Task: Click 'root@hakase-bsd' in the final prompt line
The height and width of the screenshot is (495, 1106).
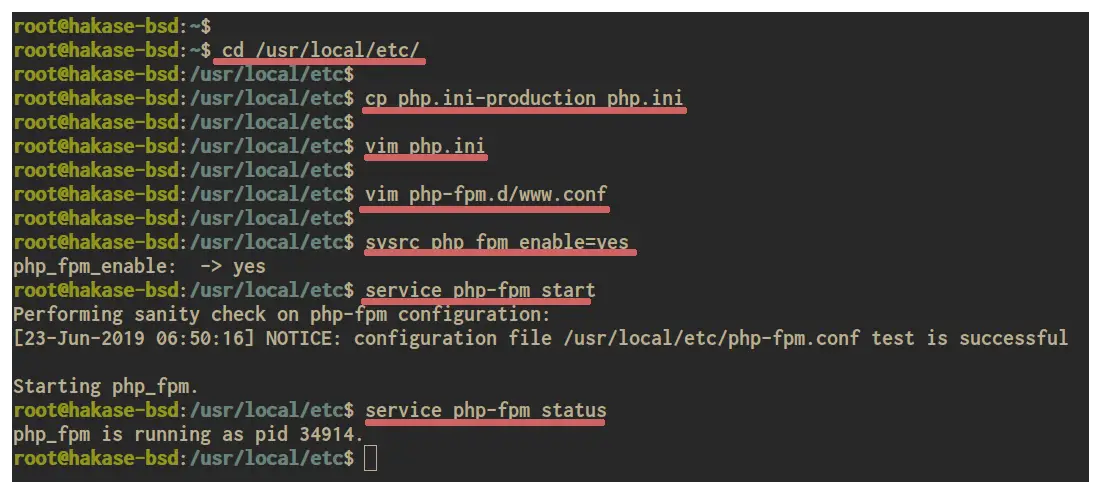Action: 96,458
